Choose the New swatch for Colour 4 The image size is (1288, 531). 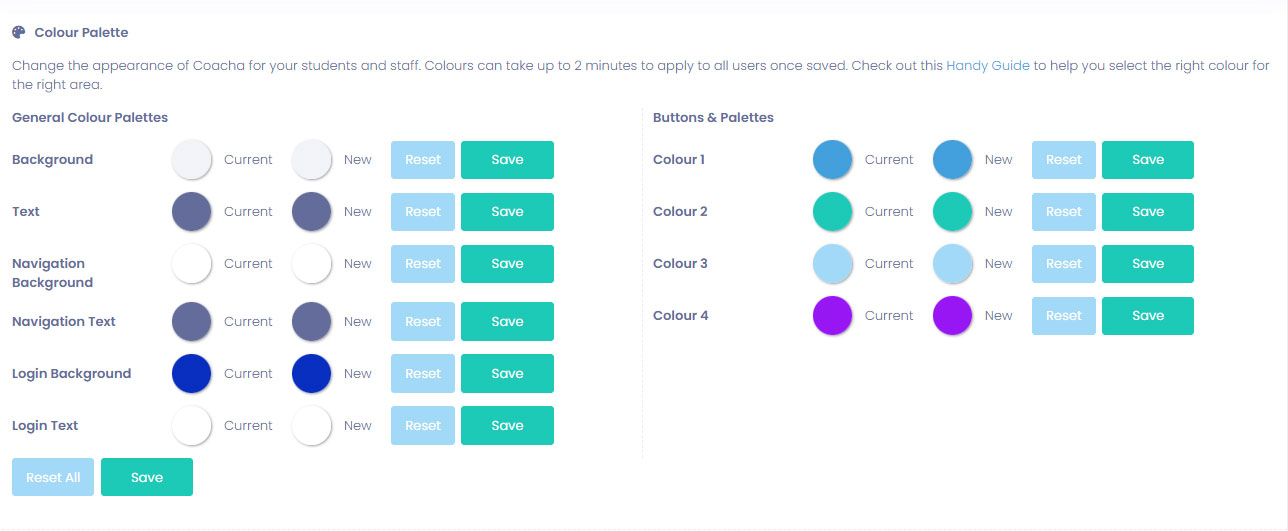[x=952, y=315]
